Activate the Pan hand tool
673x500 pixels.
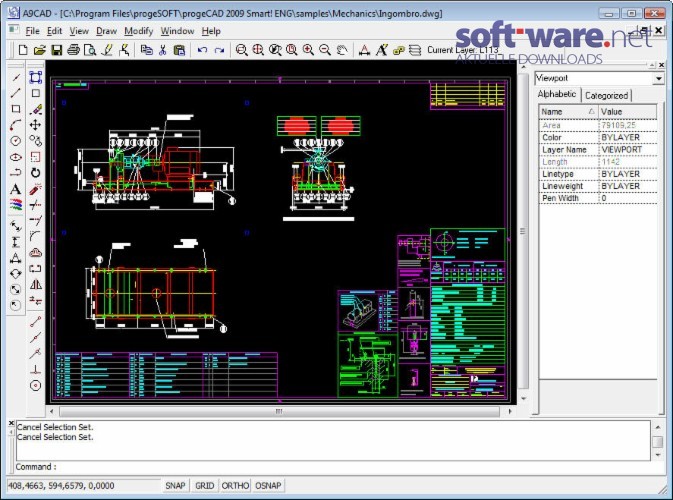342,50
